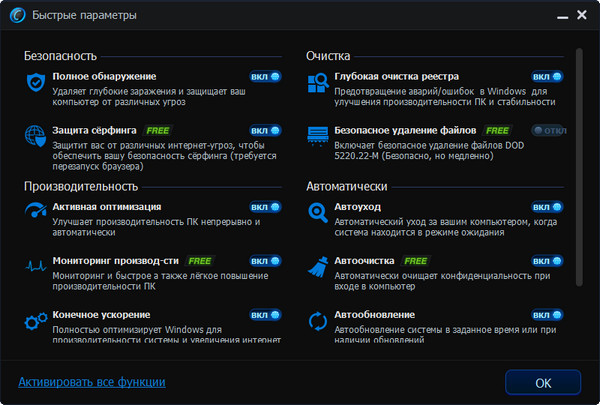The height and width of the screenshot is (405, 600).
Task: Click the Глубокая очистка реестра title text
Action: 396,77
